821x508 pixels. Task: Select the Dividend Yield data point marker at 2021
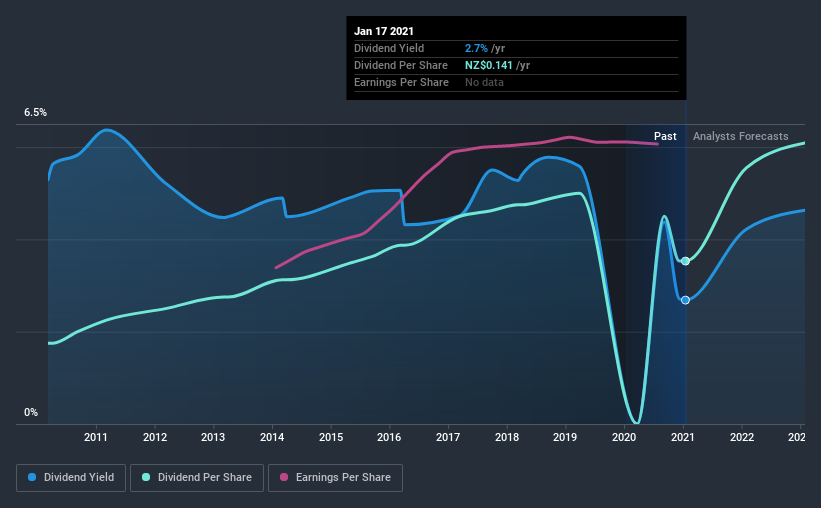685,300
